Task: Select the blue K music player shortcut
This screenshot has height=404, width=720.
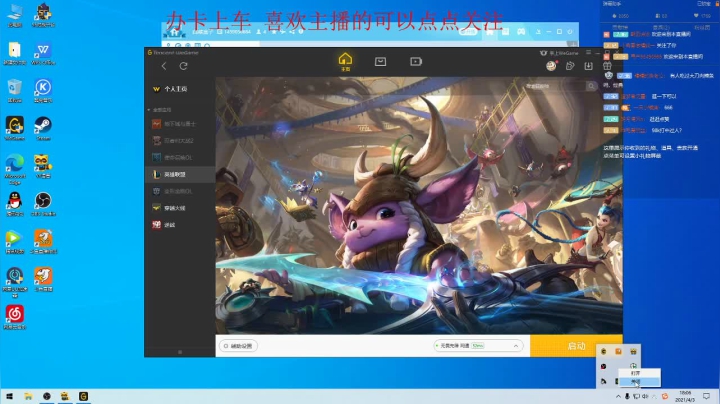Action: [x=43, y=90]
